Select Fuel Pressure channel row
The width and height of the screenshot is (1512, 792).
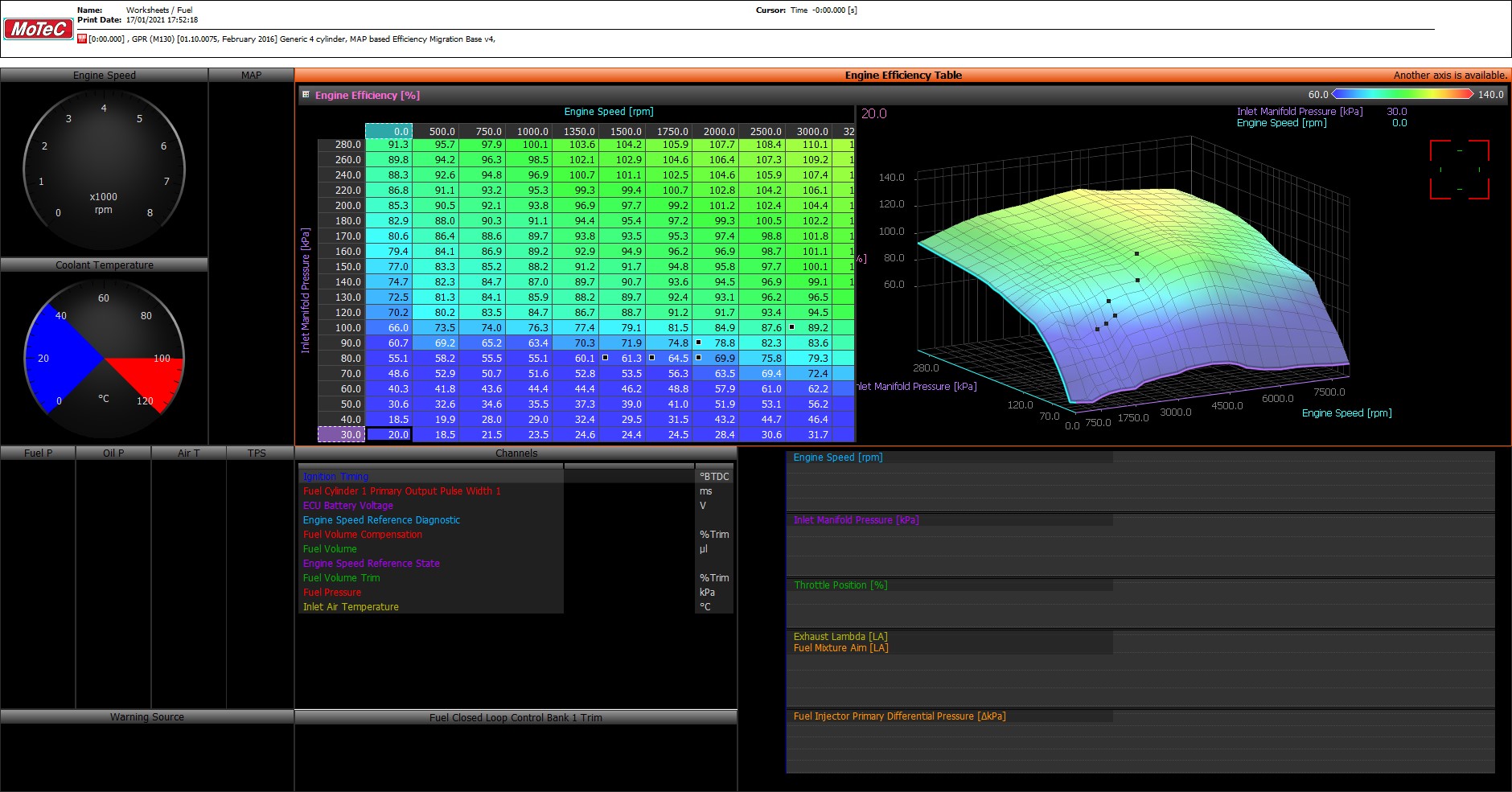tap(332, 593)
